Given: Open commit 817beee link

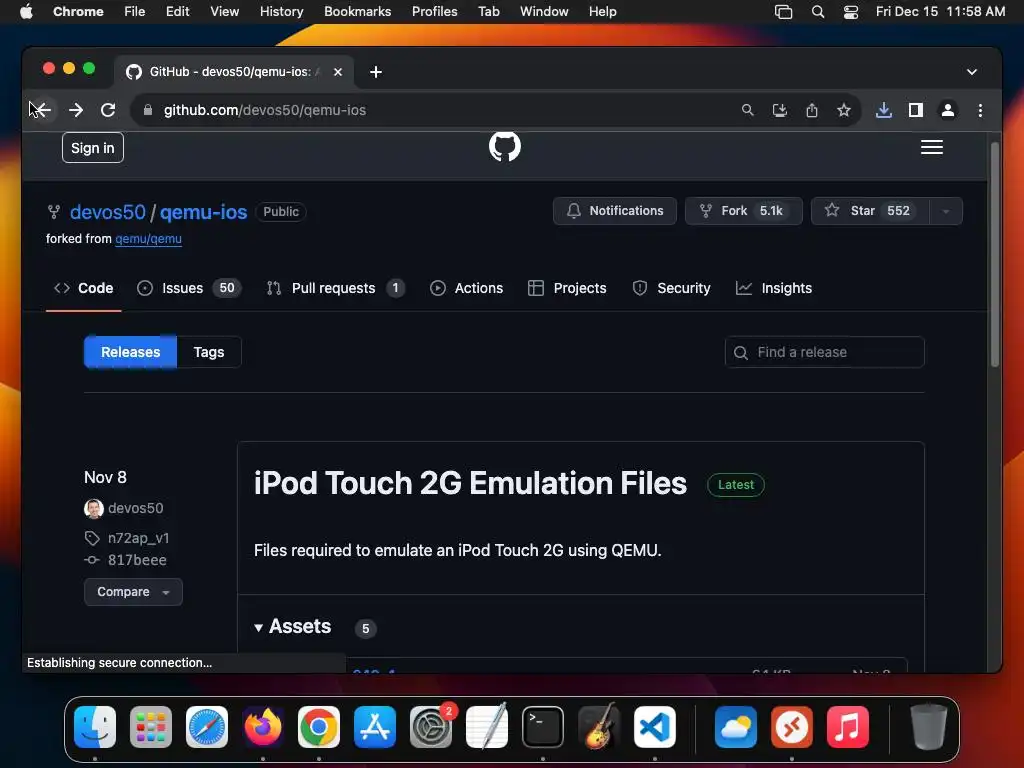Looking at the screenshot, I should point(137,560).
